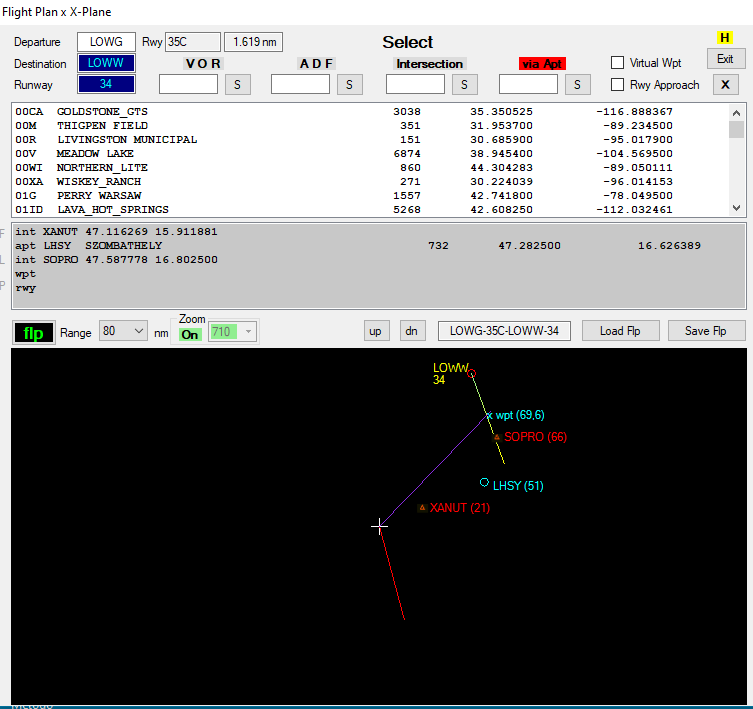
Task: Select airport row 00WI NORTHERN_LITE
Action: point(370,167)
